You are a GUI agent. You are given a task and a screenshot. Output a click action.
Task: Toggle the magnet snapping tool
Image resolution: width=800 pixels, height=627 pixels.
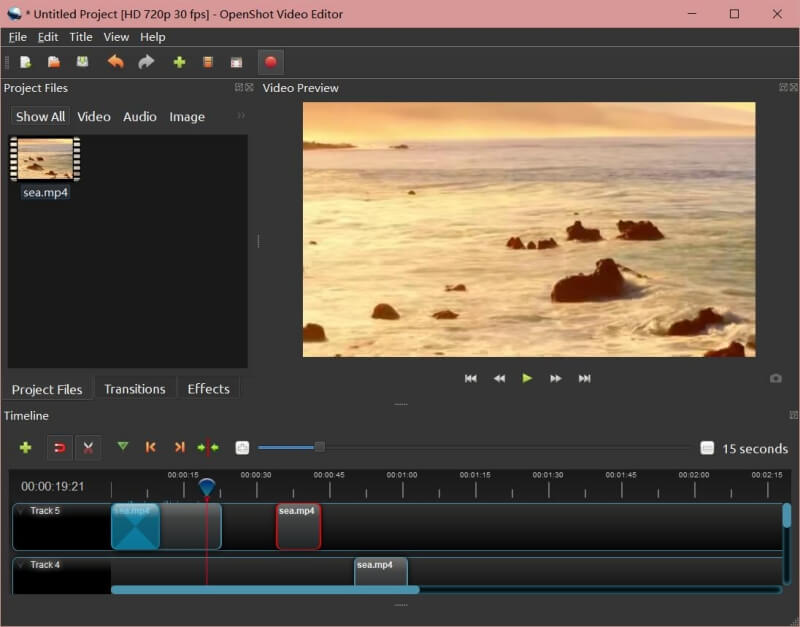tap(59, 448)
